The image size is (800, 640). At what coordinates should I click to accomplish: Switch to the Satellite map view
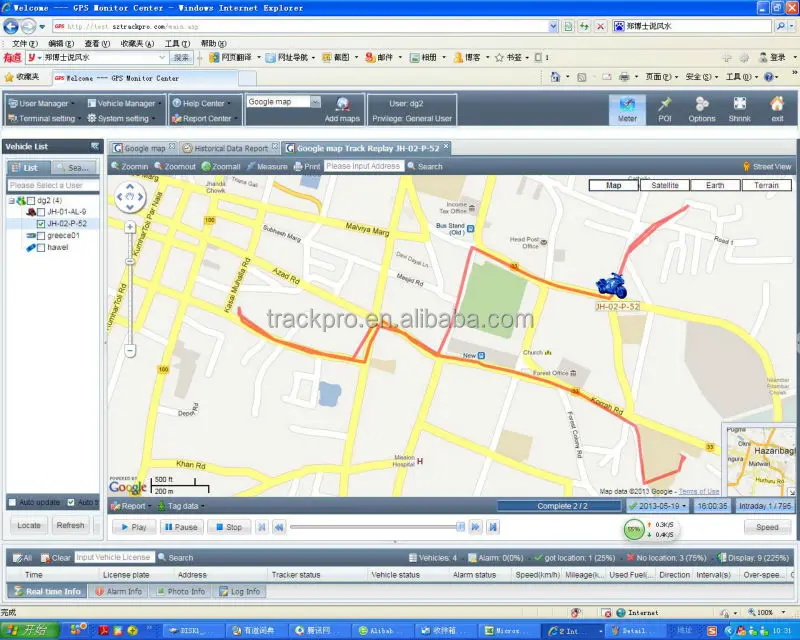664,185
